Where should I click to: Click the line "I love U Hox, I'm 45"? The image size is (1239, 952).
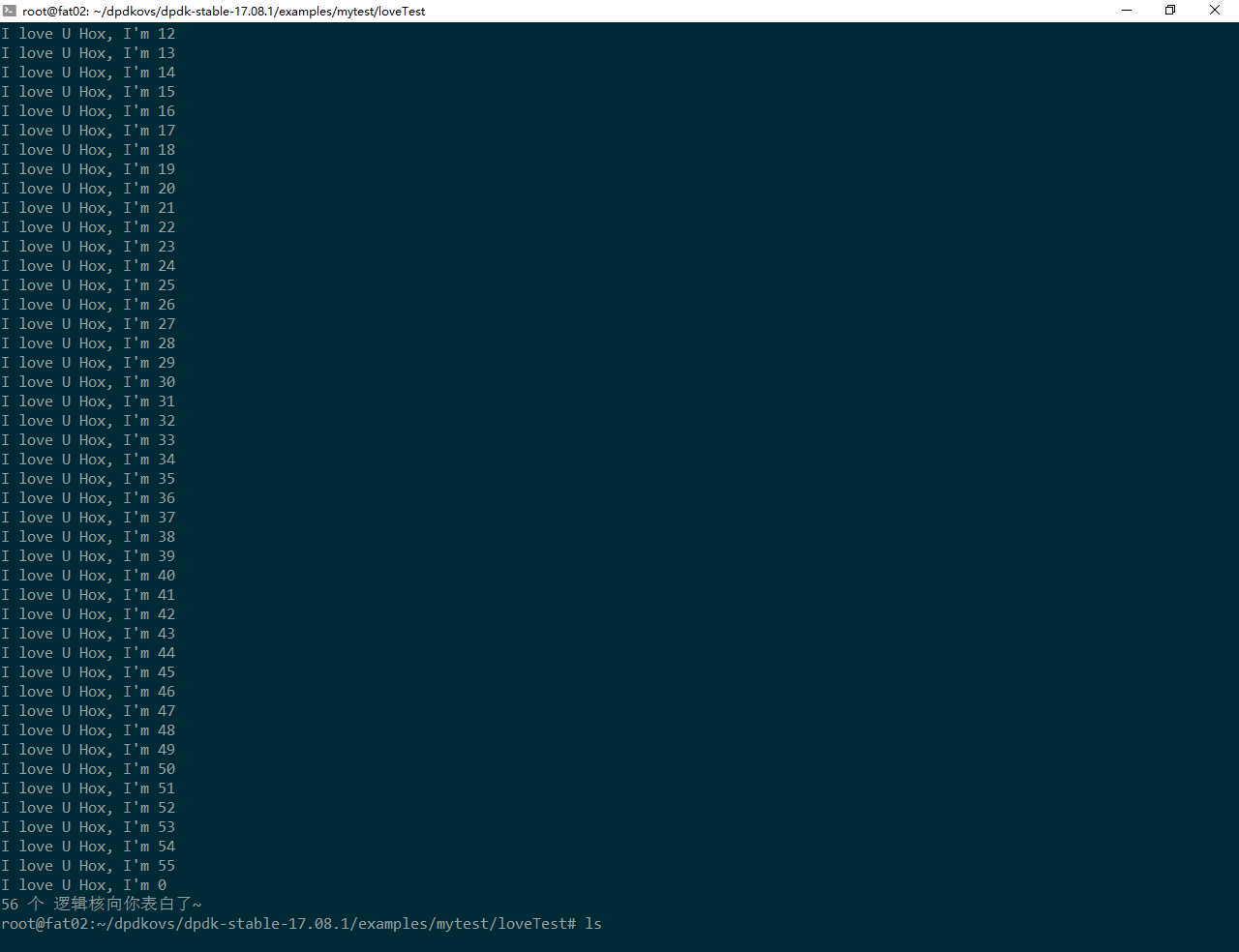pos(88,672)
